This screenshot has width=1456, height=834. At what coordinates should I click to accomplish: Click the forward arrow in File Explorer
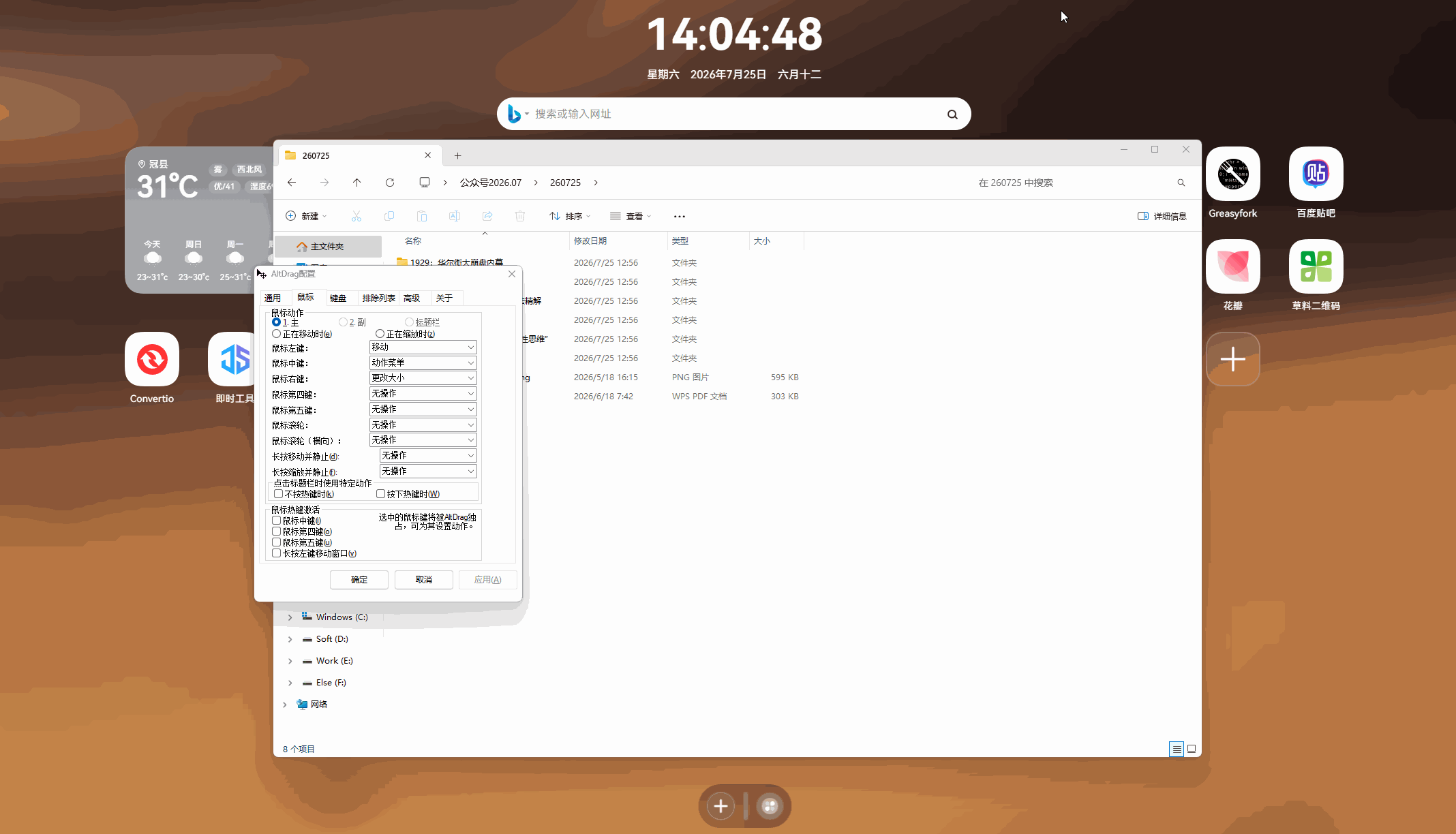[324, 183]
